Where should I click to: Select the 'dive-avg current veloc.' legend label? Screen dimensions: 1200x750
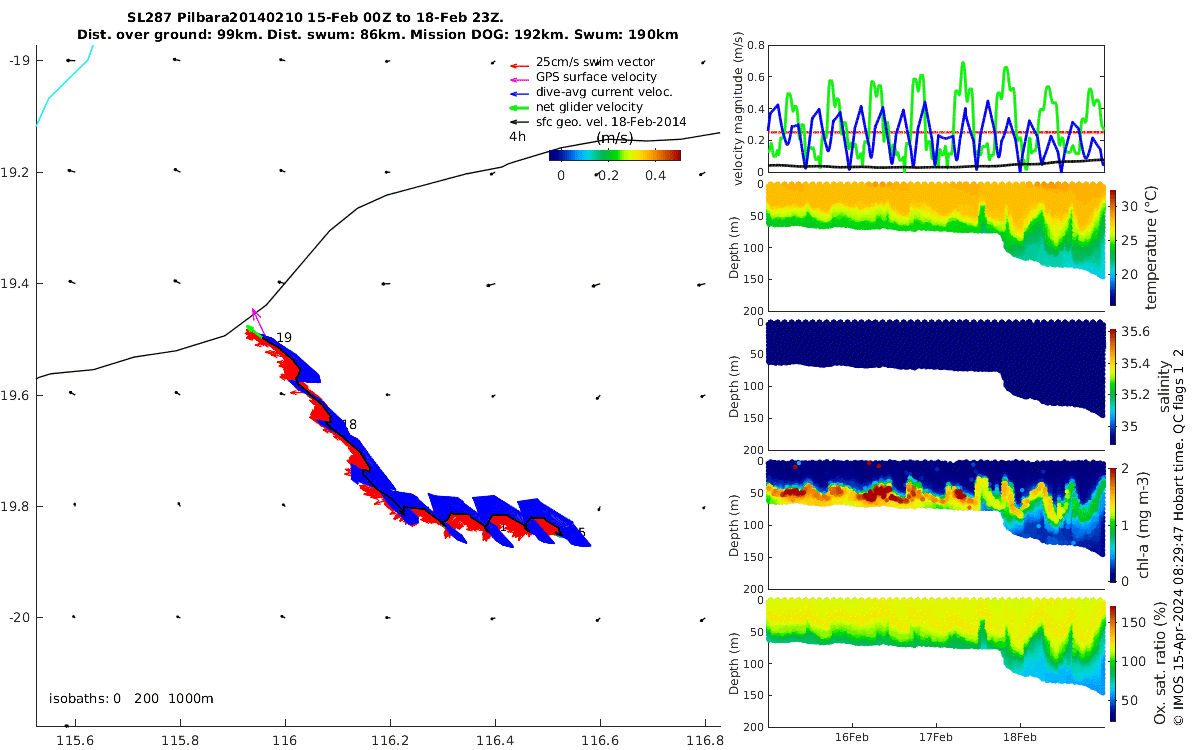[x=604, y=92]
